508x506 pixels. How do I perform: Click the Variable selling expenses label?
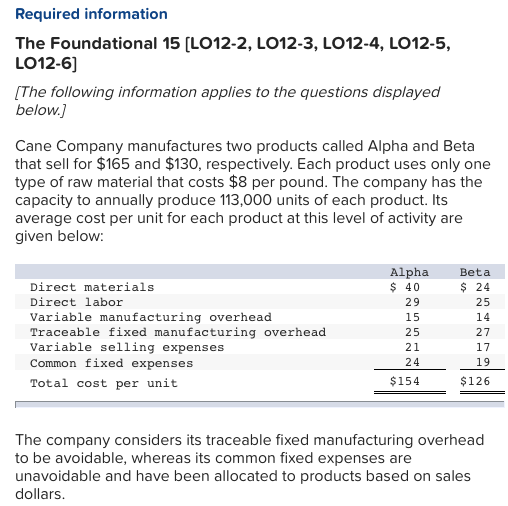(x=127, y=347)
